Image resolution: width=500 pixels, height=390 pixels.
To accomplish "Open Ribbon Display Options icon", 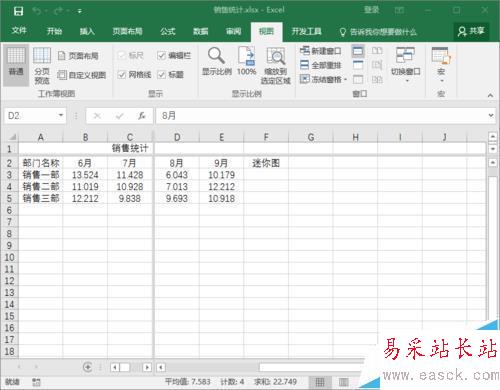I will (x=399, y=10).
